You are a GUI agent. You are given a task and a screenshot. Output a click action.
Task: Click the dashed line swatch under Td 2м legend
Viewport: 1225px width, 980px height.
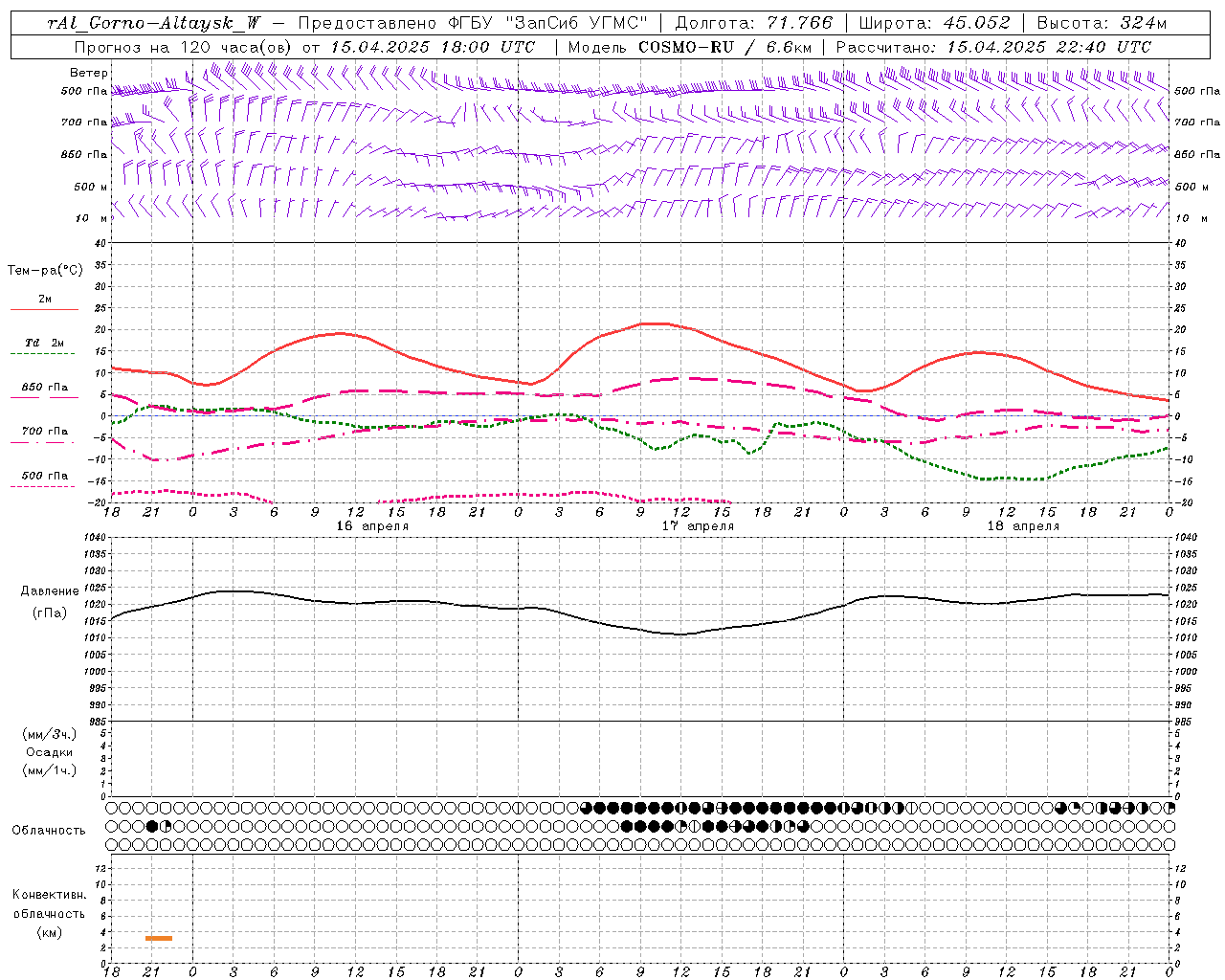(x=44, y=353)
